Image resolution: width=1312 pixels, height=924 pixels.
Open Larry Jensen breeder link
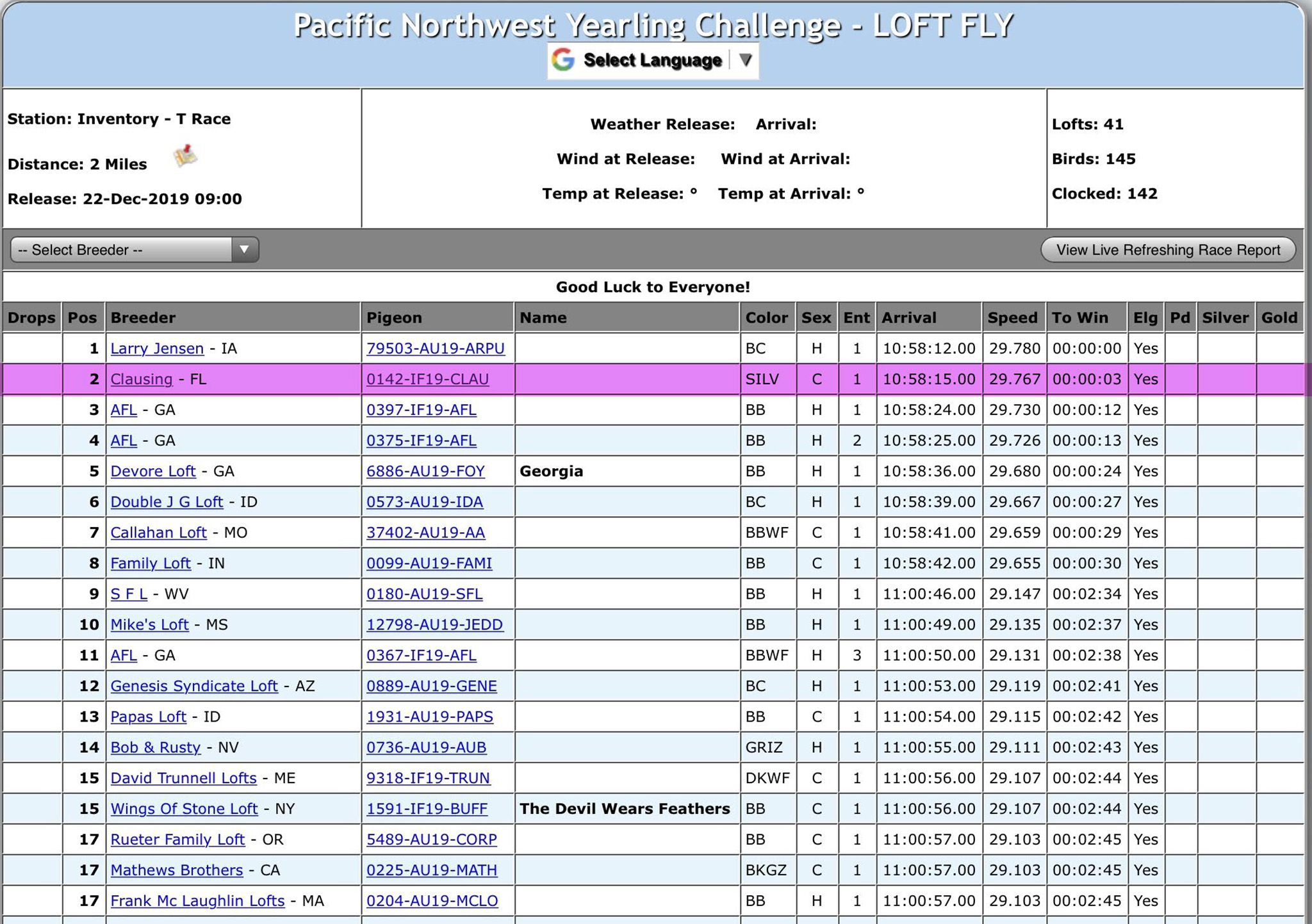click(x=157, y=348)
